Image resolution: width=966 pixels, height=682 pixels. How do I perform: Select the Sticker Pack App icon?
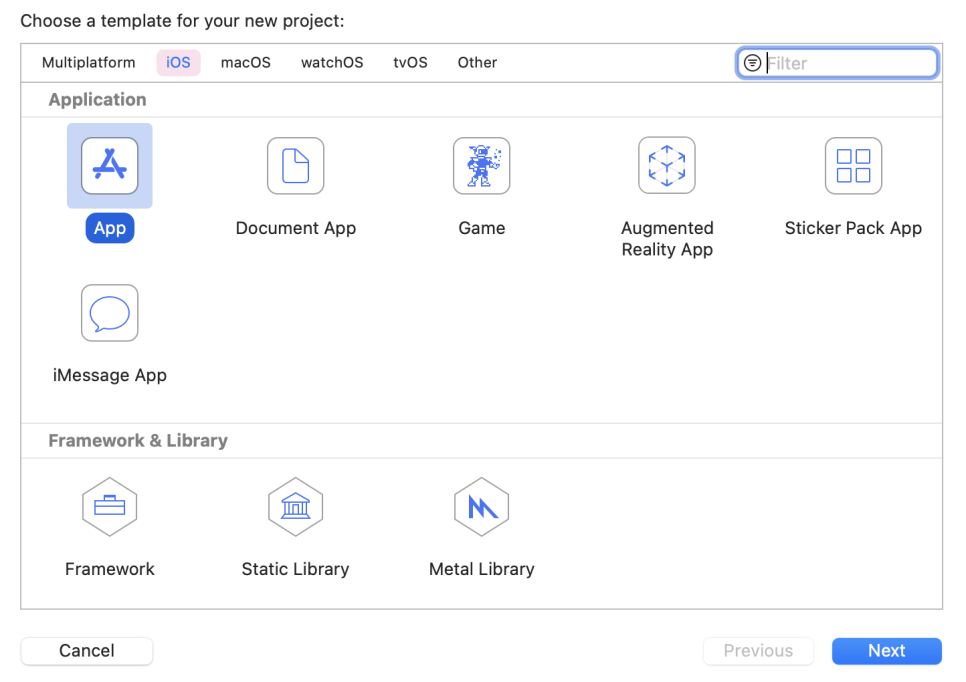point(853,166)
